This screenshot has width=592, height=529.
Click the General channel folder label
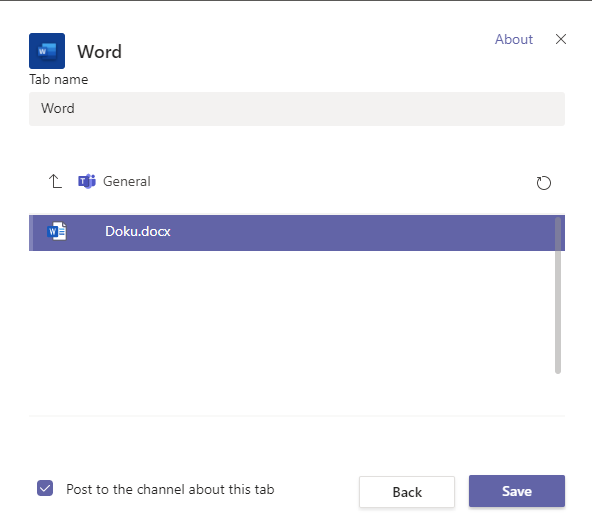click(x=127, y=181)
